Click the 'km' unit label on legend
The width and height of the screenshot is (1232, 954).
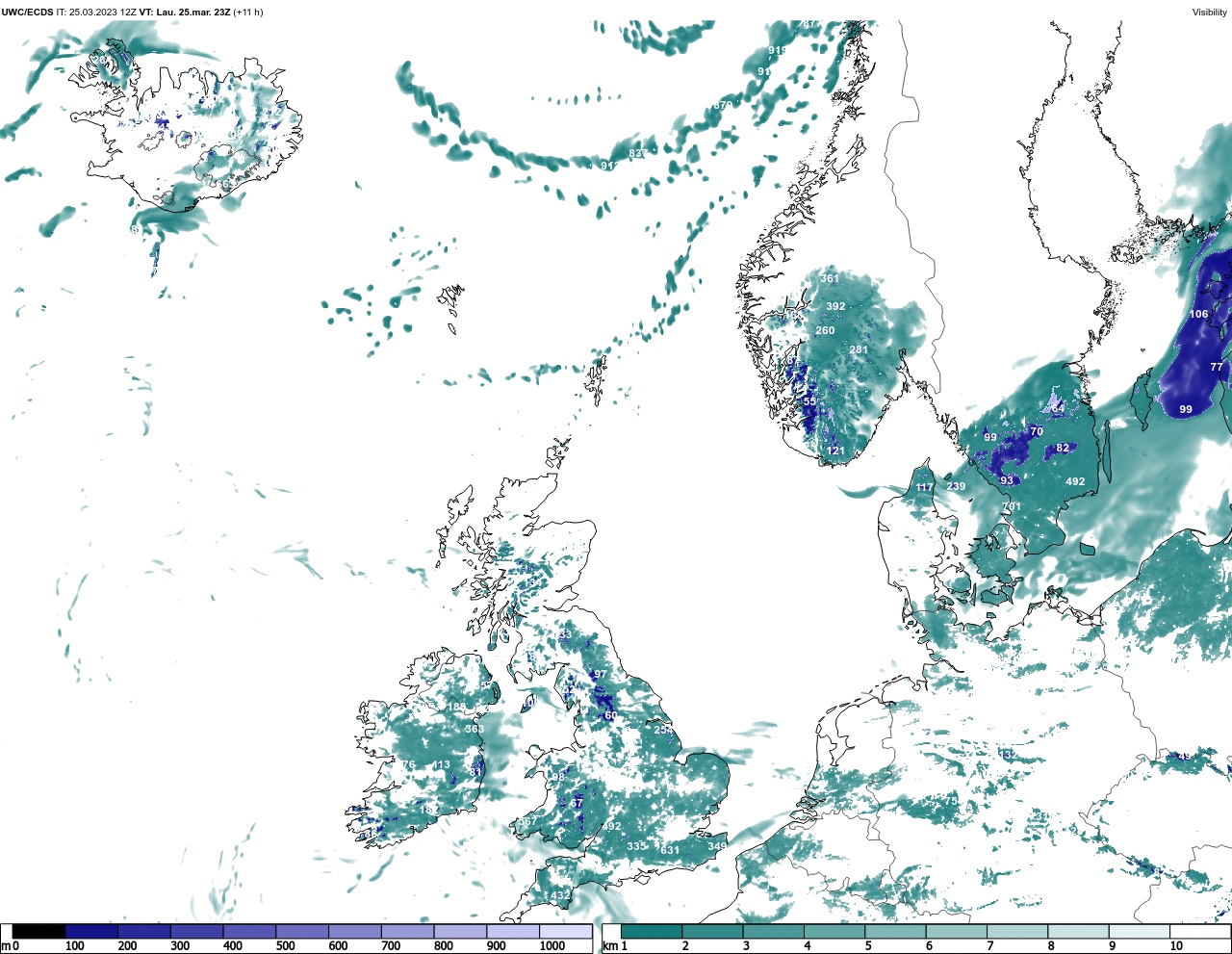pyautogui.click(x=608, y=947)
